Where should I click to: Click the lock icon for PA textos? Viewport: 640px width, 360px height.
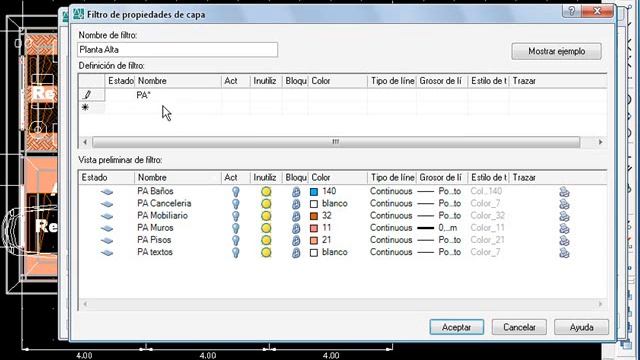[296, 253]
